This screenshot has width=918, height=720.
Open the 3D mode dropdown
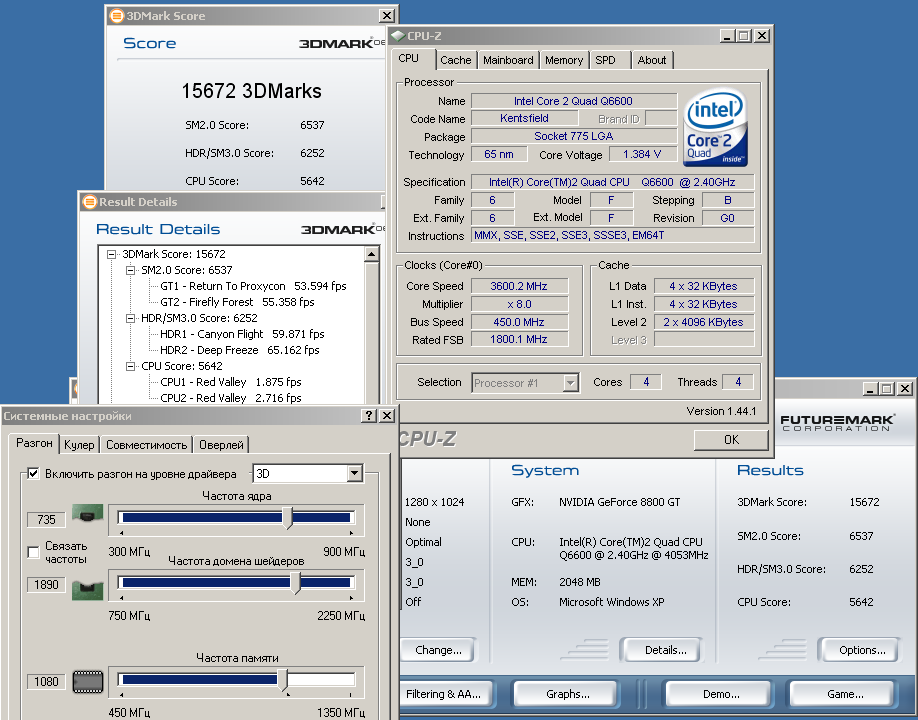coord(354,474)
